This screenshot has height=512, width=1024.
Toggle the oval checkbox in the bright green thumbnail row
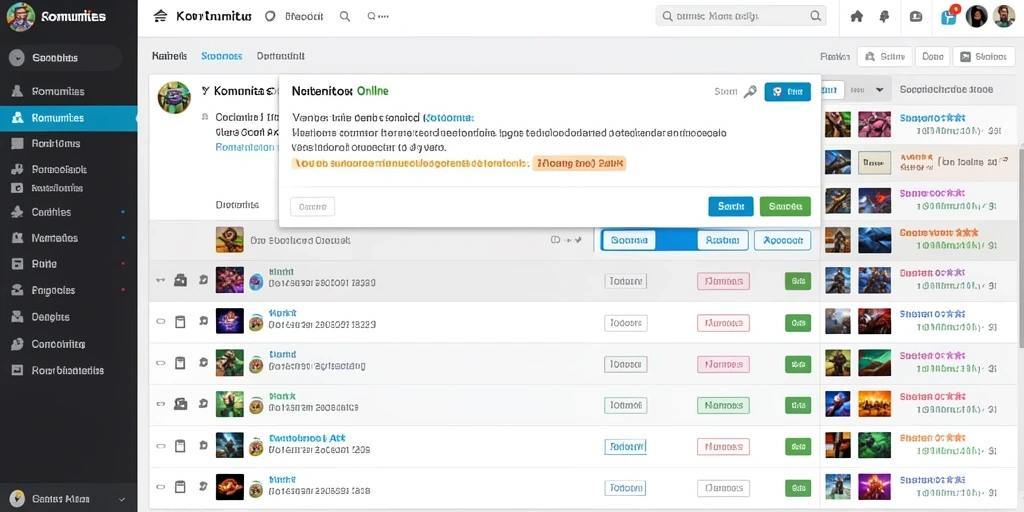[x=161, y=404]
